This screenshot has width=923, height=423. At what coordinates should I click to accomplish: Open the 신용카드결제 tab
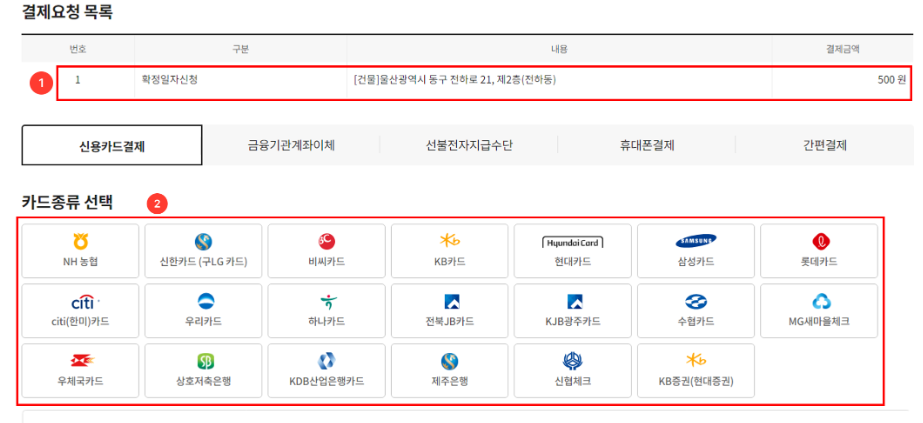112,145
